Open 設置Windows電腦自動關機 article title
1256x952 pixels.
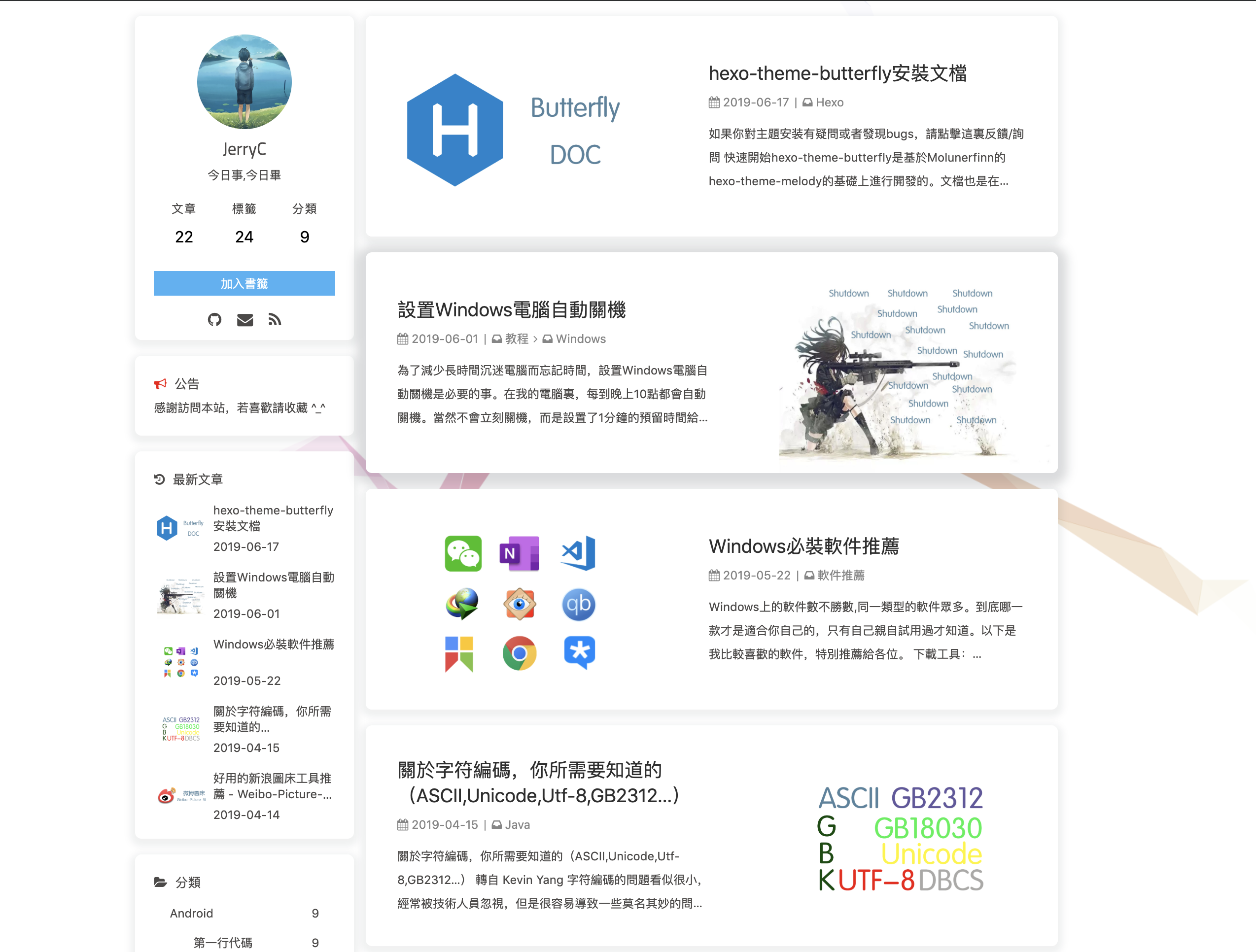511,310
